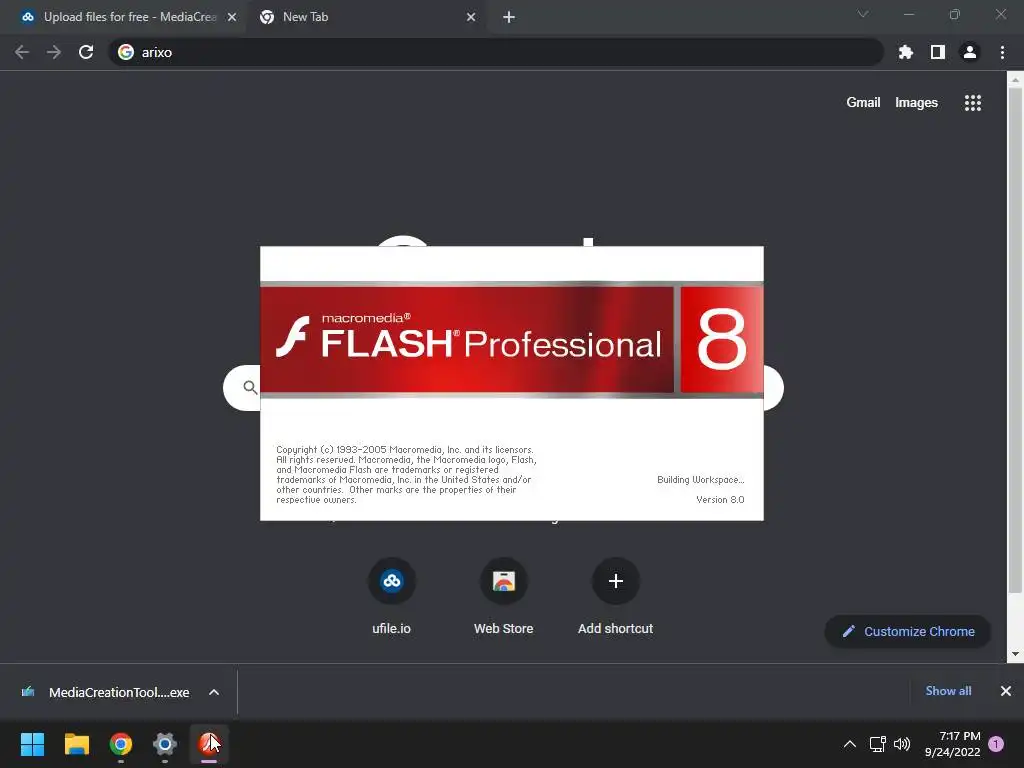Open the Web Store shortcut
Viewport: 1024px width, 768px height.
pos(504,596)
